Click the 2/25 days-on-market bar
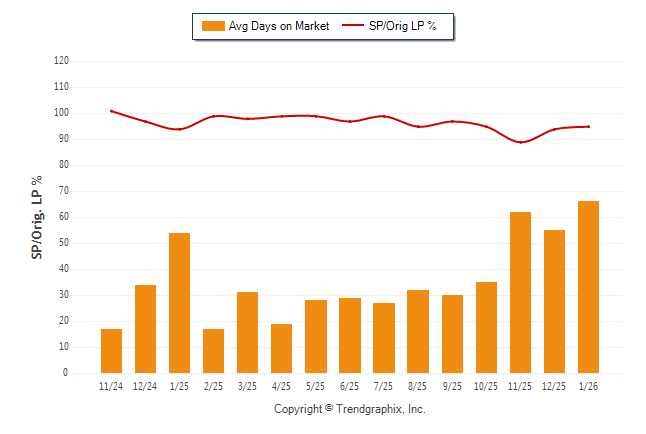This screenshot has width=646, height=434. 214,351
